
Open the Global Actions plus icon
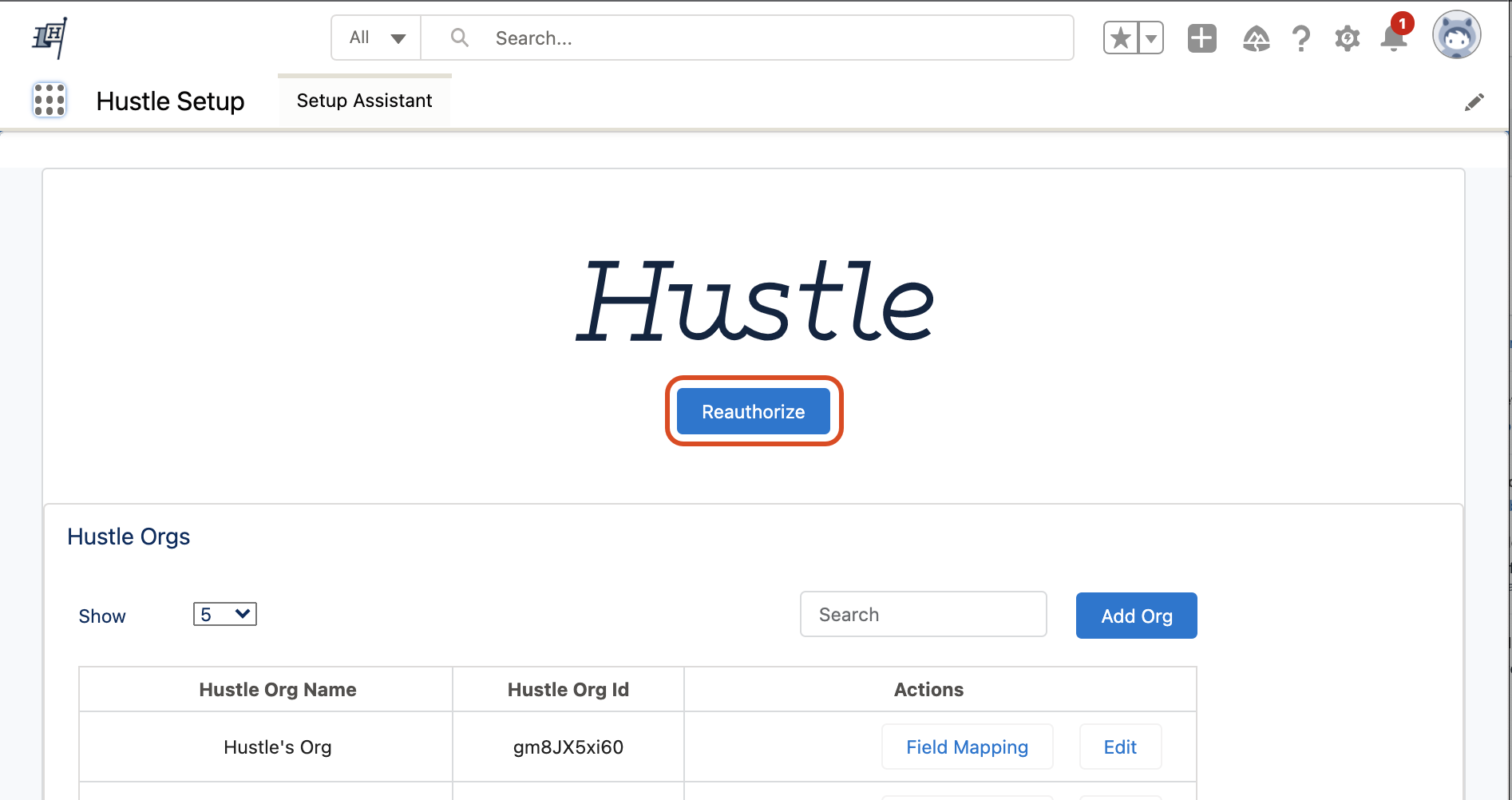pos(1202,38)
